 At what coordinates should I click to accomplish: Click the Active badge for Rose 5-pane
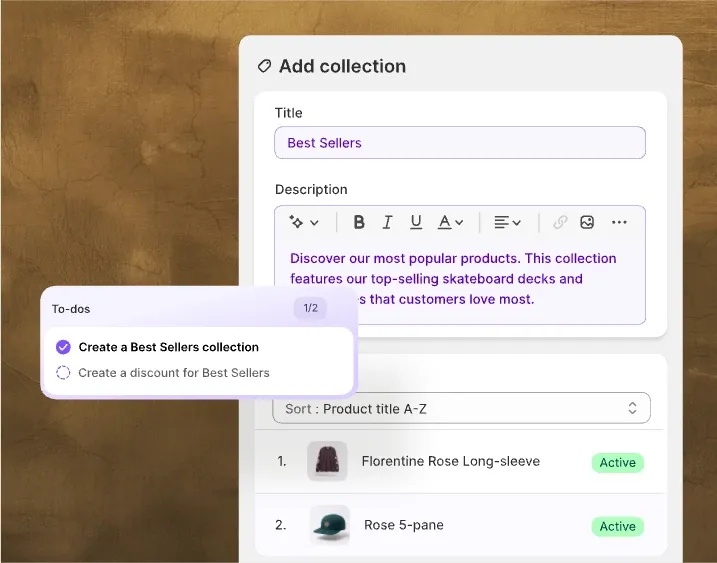617,526
